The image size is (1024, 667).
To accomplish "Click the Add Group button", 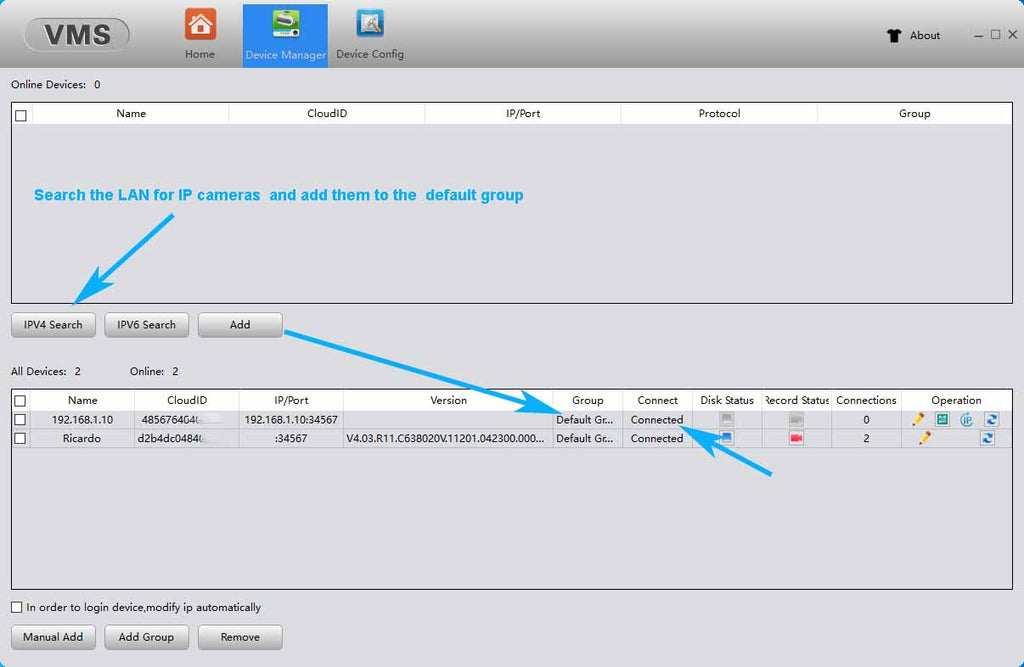I will [146, 637].
